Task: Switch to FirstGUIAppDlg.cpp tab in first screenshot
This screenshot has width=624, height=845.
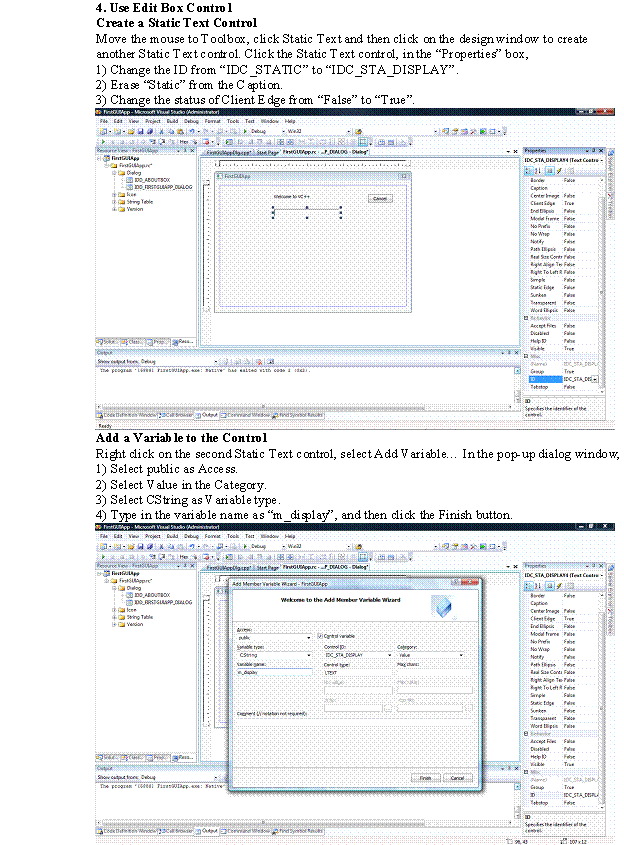Action: click(x=230, y=153)
